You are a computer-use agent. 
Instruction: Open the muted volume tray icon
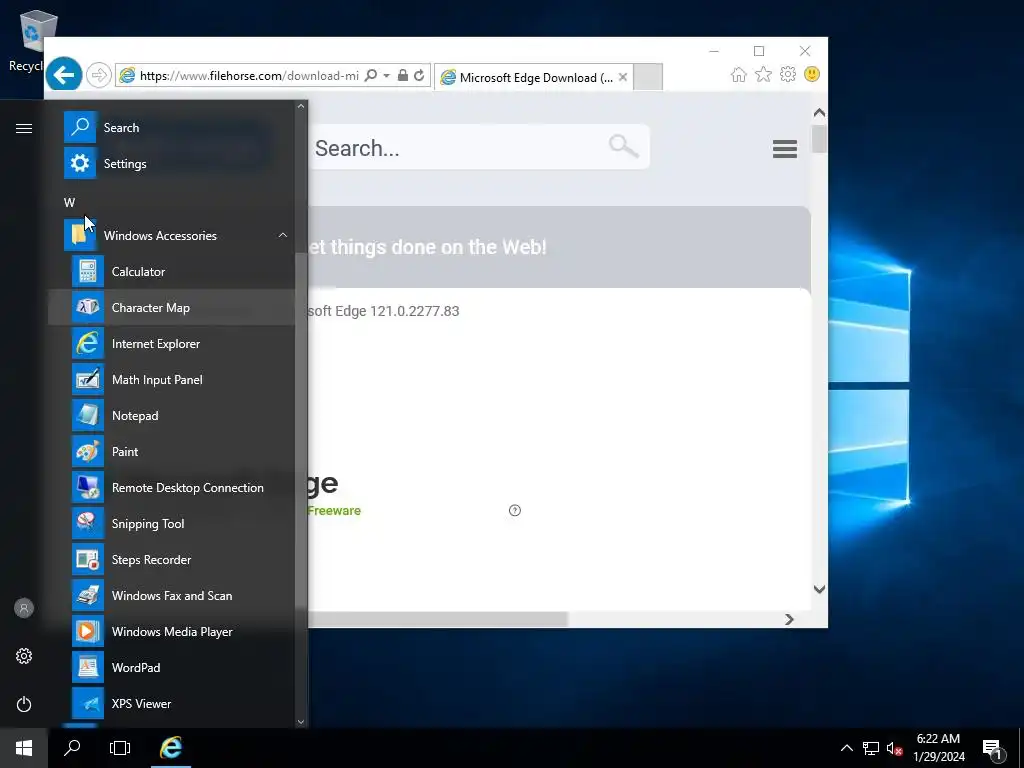click(x=894, y=748)
